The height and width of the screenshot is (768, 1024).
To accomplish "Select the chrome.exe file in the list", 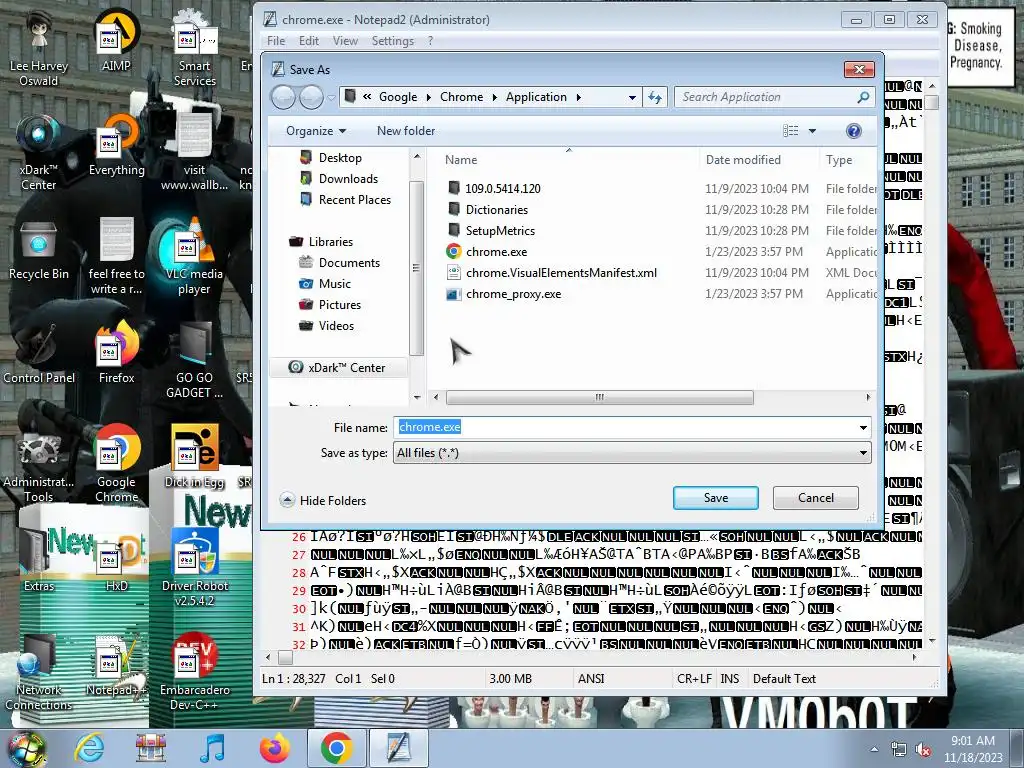I will coord(496,251).
